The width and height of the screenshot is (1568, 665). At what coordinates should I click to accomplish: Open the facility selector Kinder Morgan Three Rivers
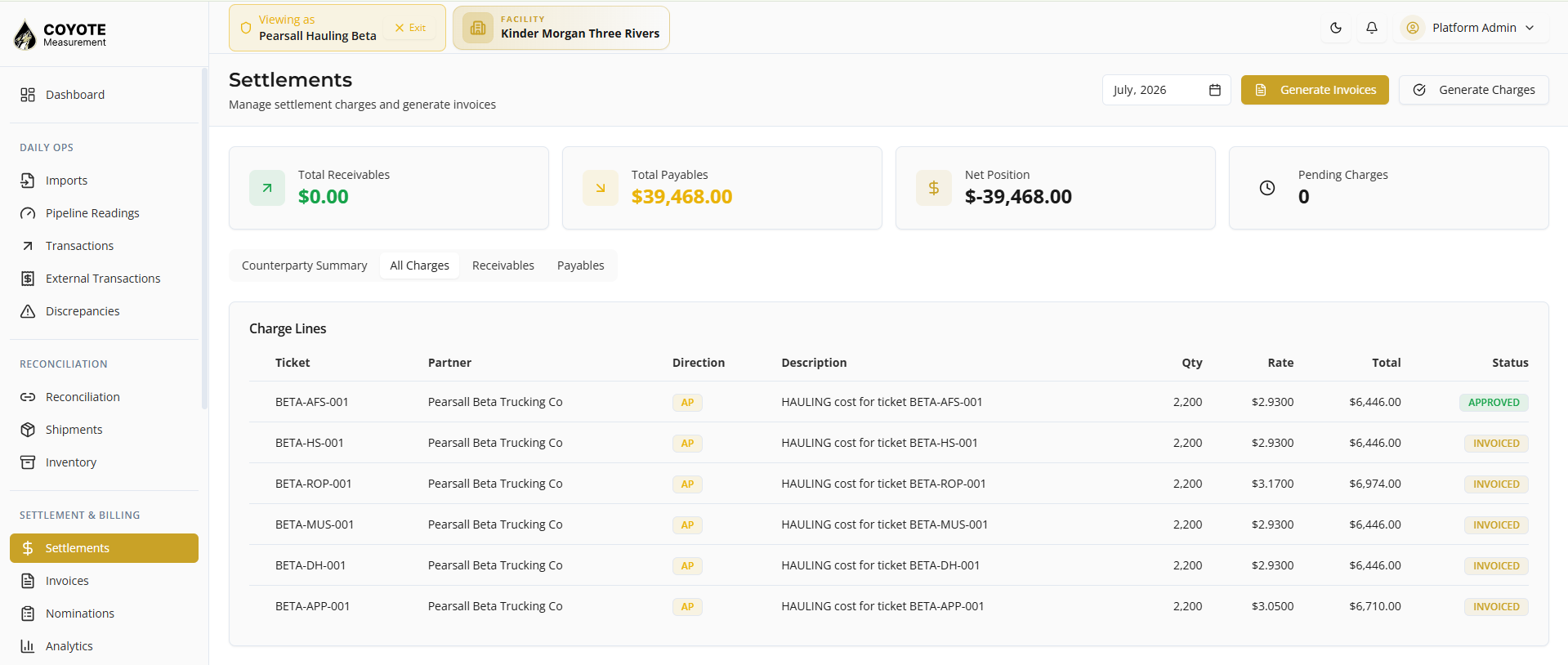tap(561, 28)
